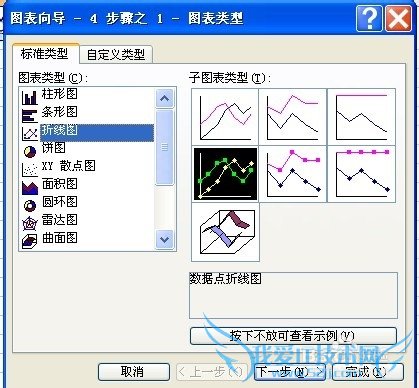Select the 曲面图 text entry
Screen dimensions: 419x388
click(x=60, y=238)
